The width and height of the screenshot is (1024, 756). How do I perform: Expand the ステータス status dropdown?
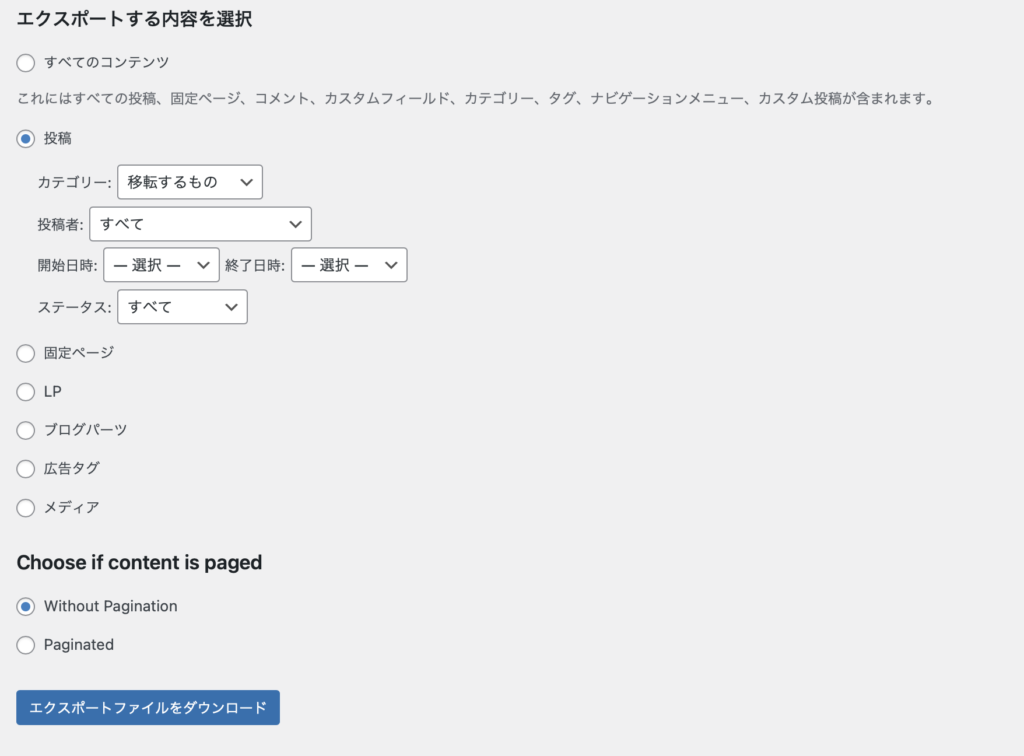182,307
